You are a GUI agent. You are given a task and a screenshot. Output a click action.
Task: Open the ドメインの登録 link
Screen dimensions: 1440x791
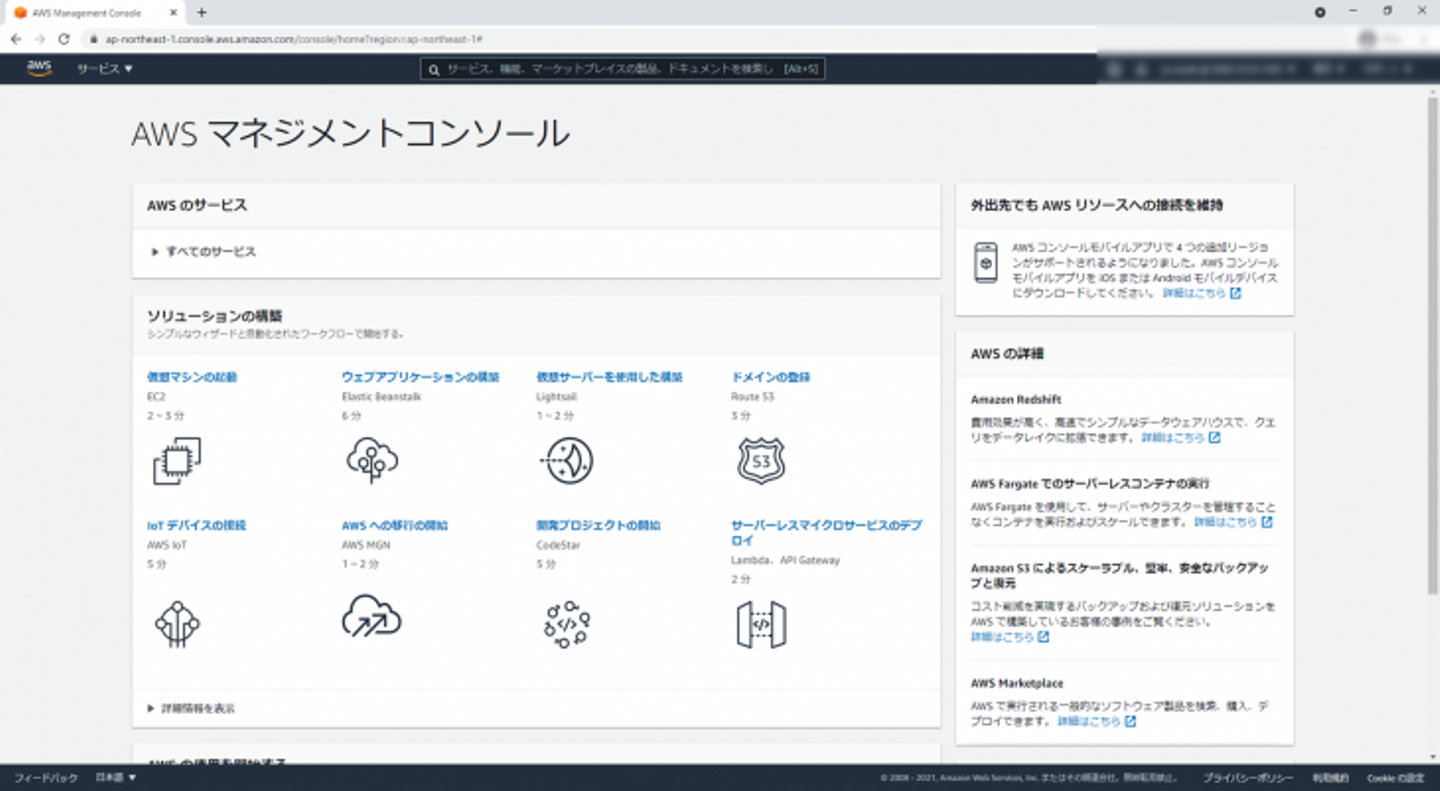coord(770,377)
